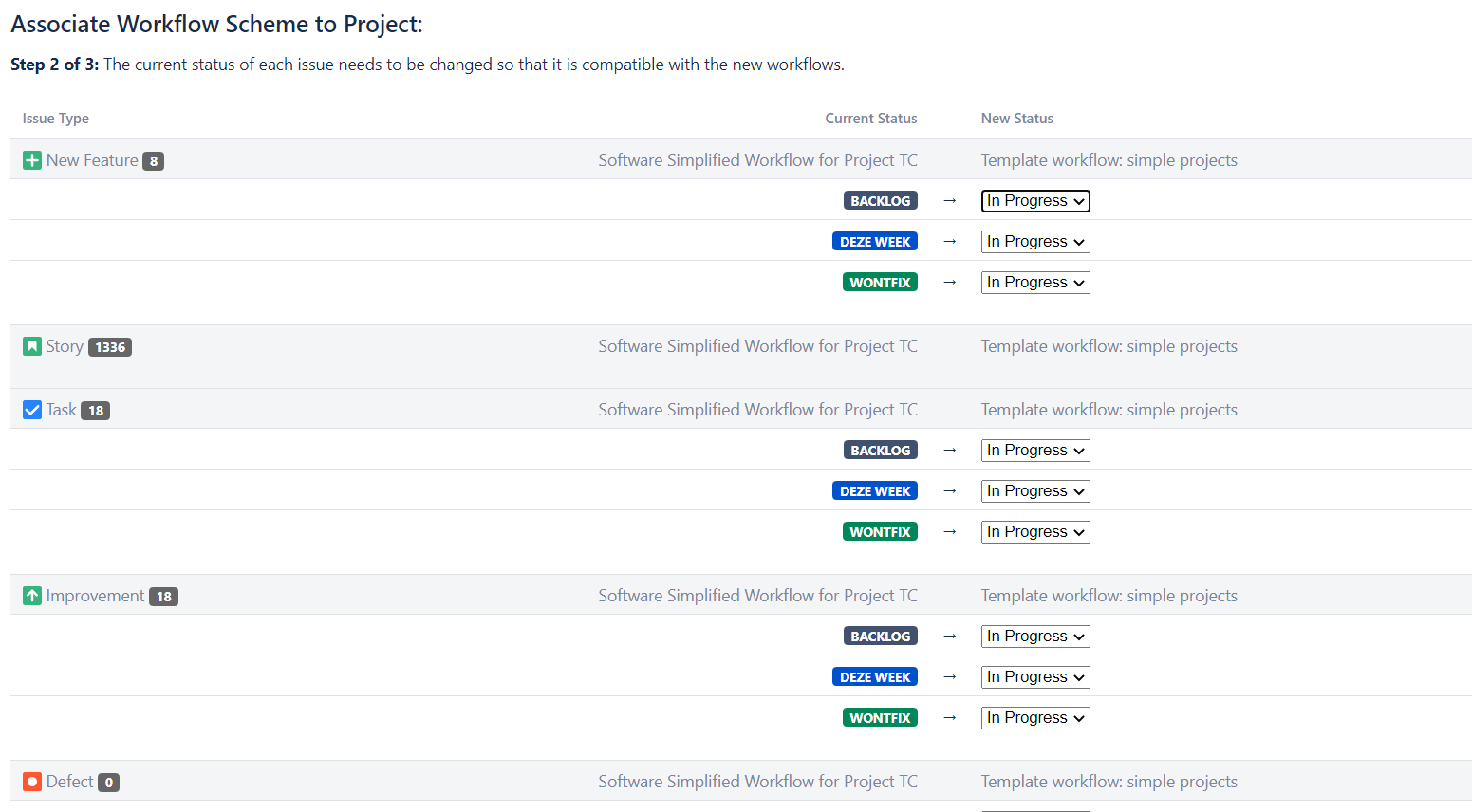Click the DEZE WEEK lozenge under Task
The height and width of the screenshot is (812, 1472).
pos(875,491)
